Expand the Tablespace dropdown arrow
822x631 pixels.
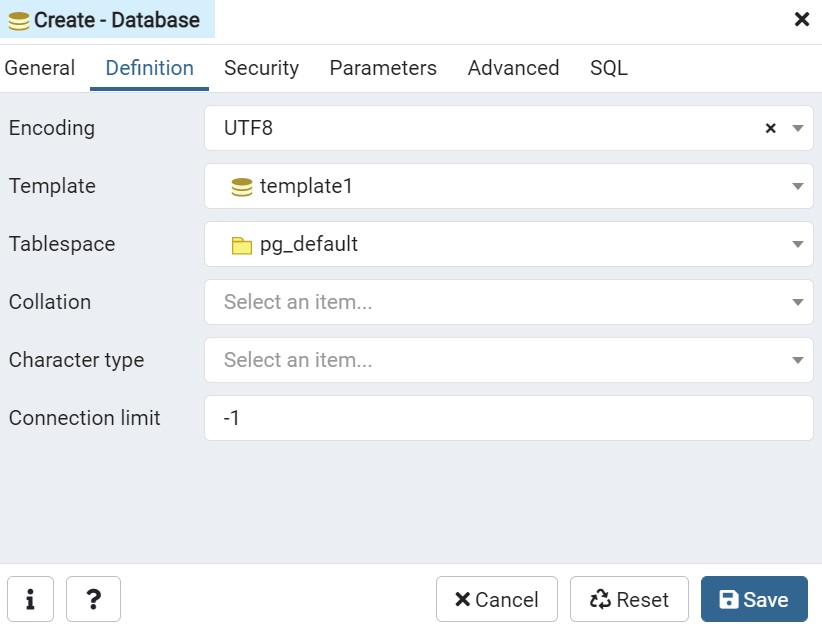tap(798, 244)
